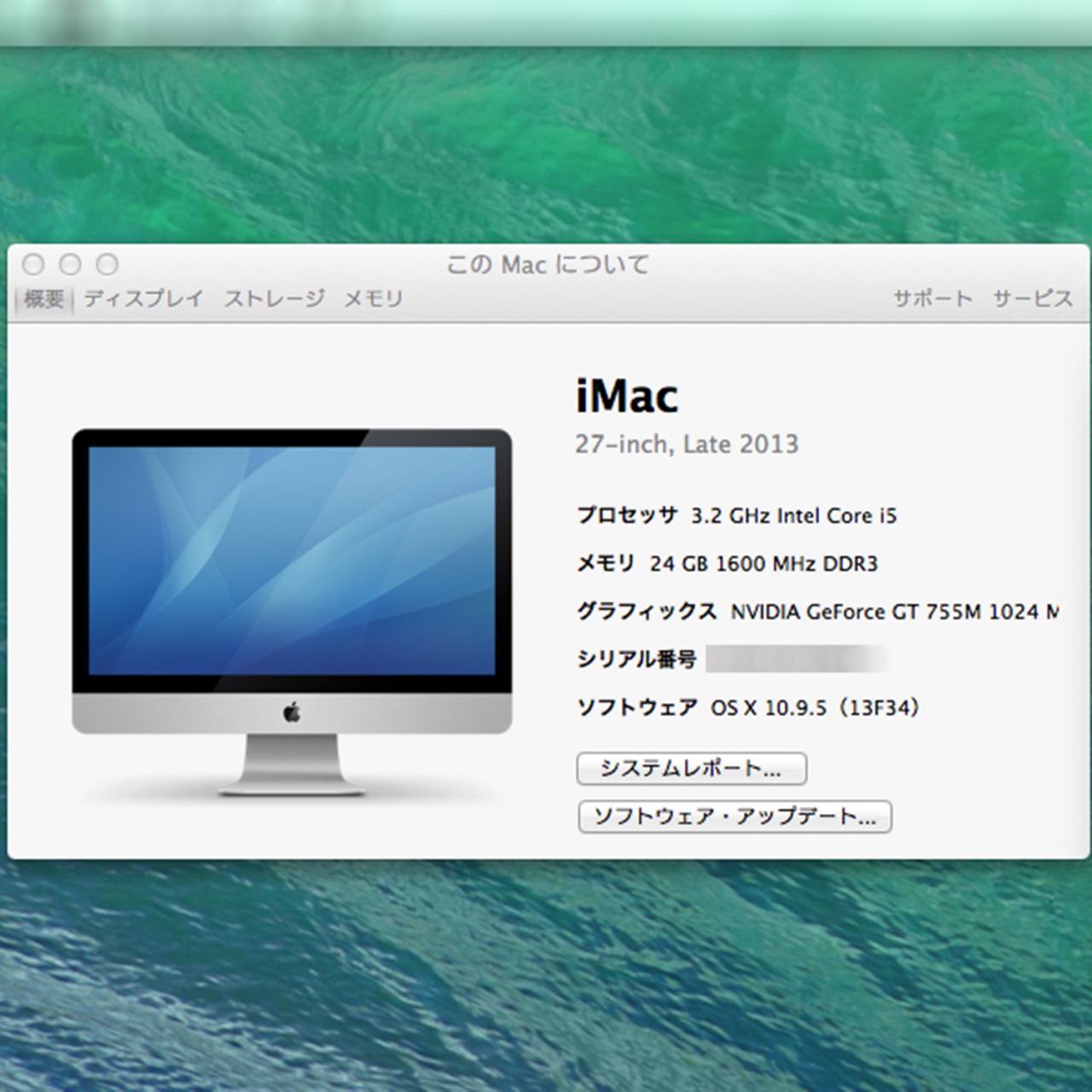
Task: Click the OS X 10.9.5 (13F34) version text
Action: pos(815,707)
